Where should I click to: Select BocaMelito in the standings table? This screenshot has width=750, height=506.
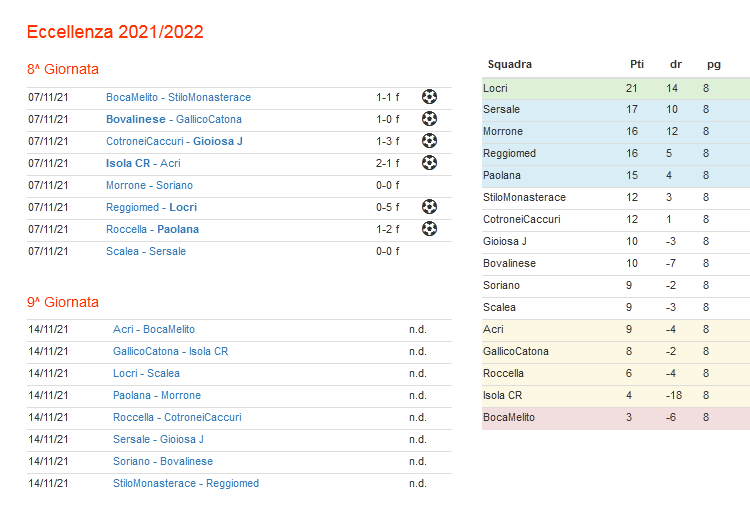click(509, 417)
